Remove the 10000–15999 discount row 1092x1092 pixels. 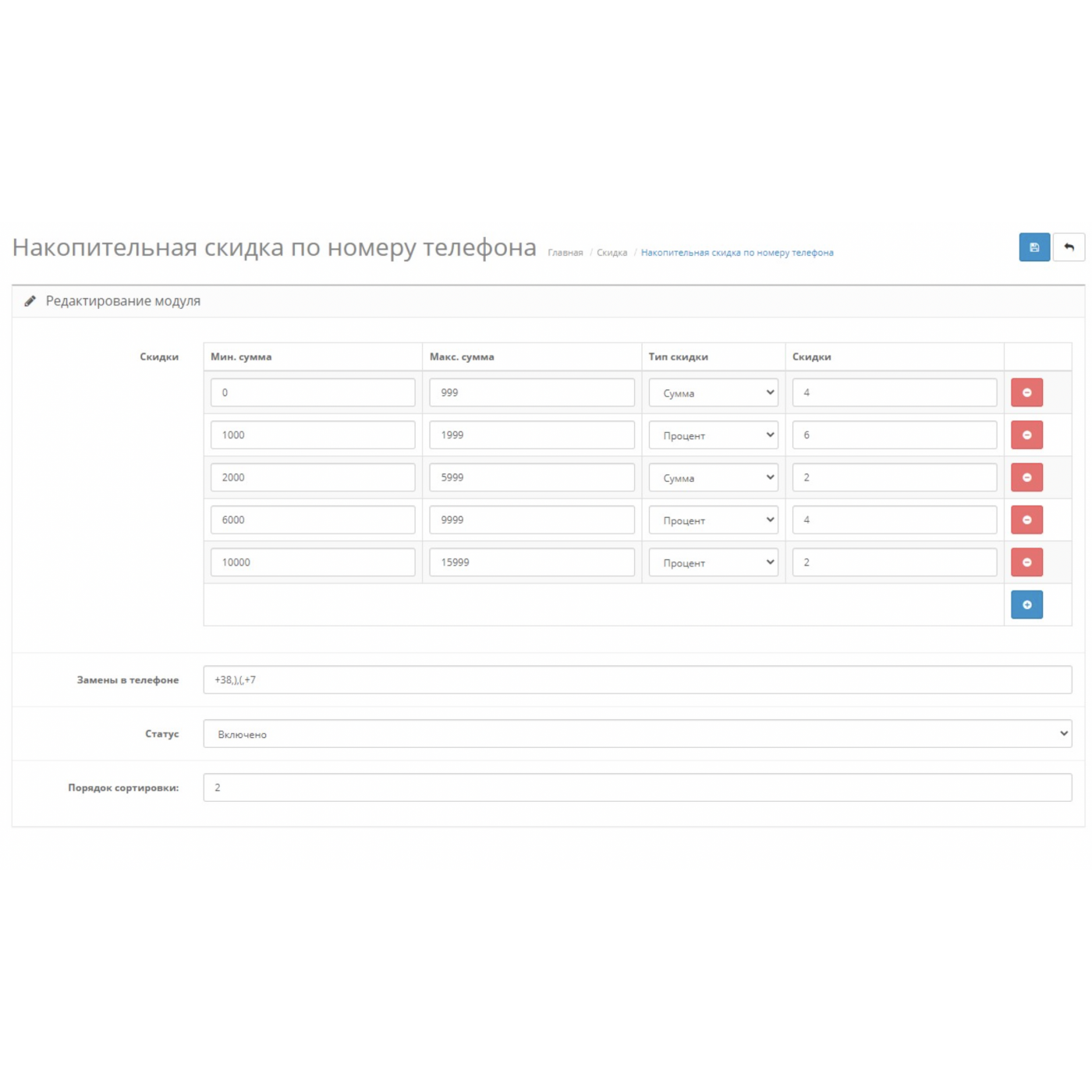1026,562
